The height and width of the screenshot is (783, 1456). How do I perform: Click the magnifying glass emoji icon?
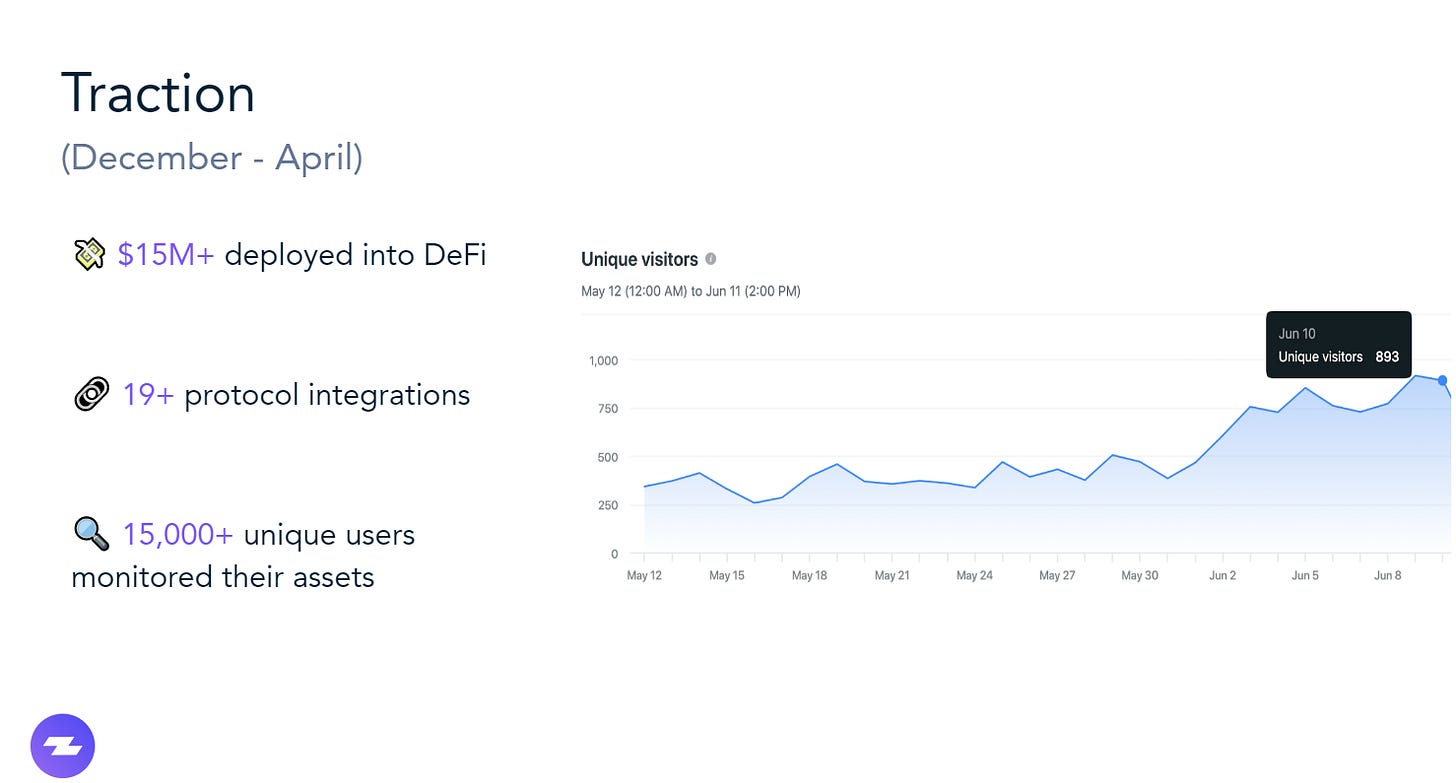pyautogui.click(x=91, y=534)
